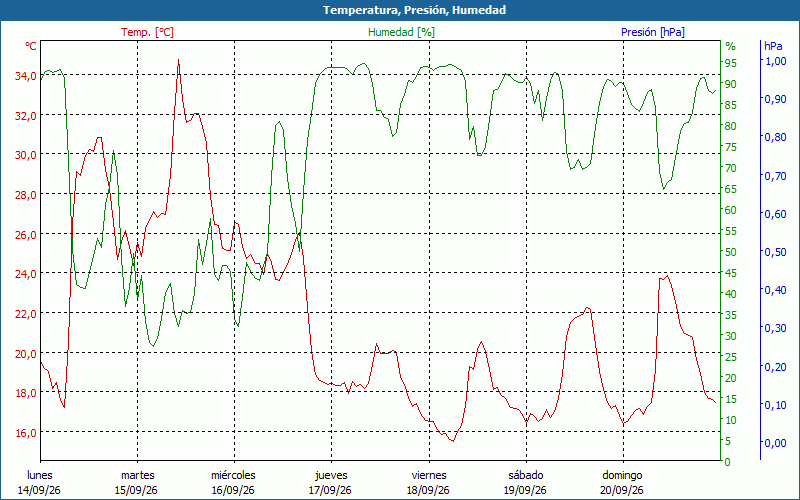This screenshot has height=500, width=800.
Task: Click the 75 tick on the humidity axis
Action: 731,147
